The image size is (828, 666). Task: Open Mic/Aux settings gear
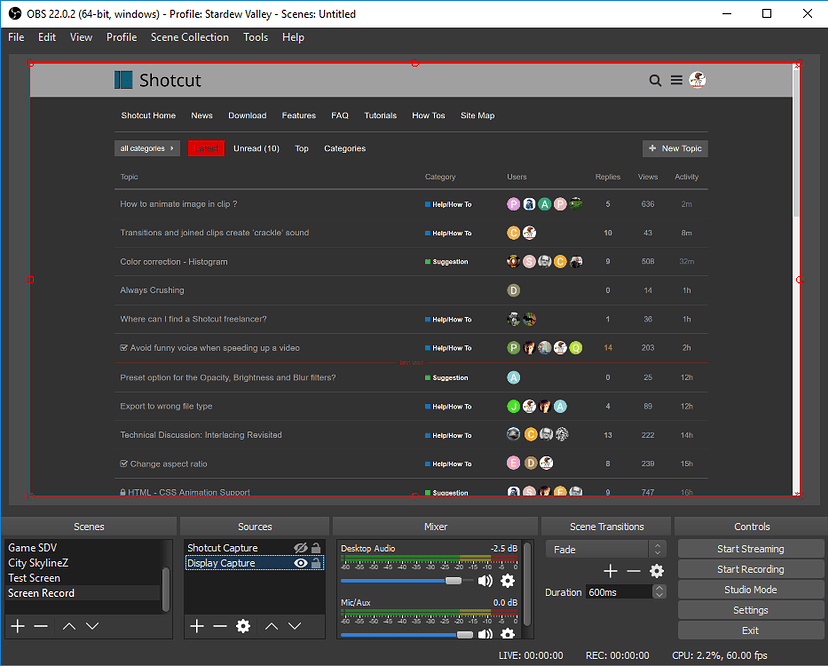507,633
